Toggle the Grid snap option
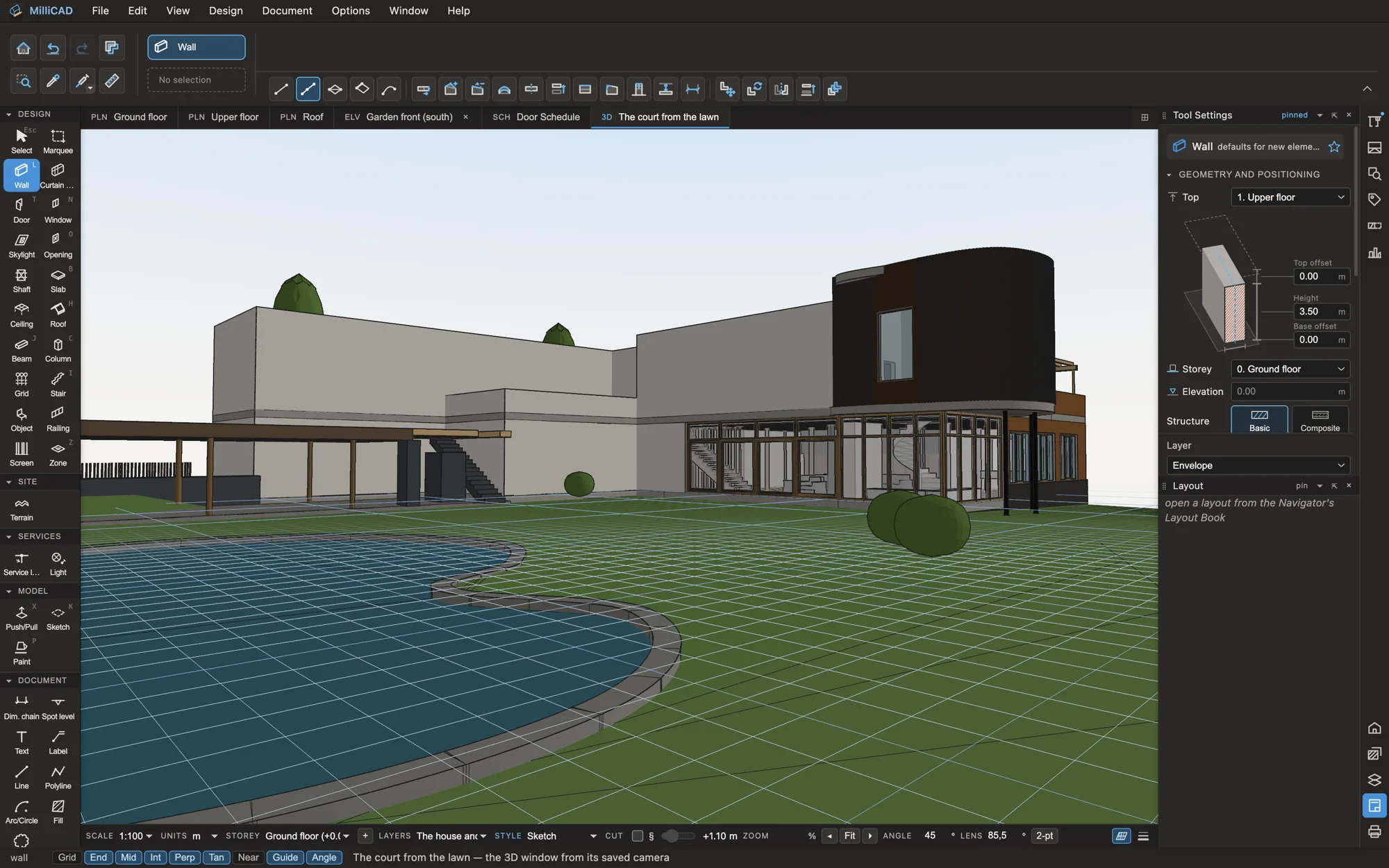 tap(67, 858)
